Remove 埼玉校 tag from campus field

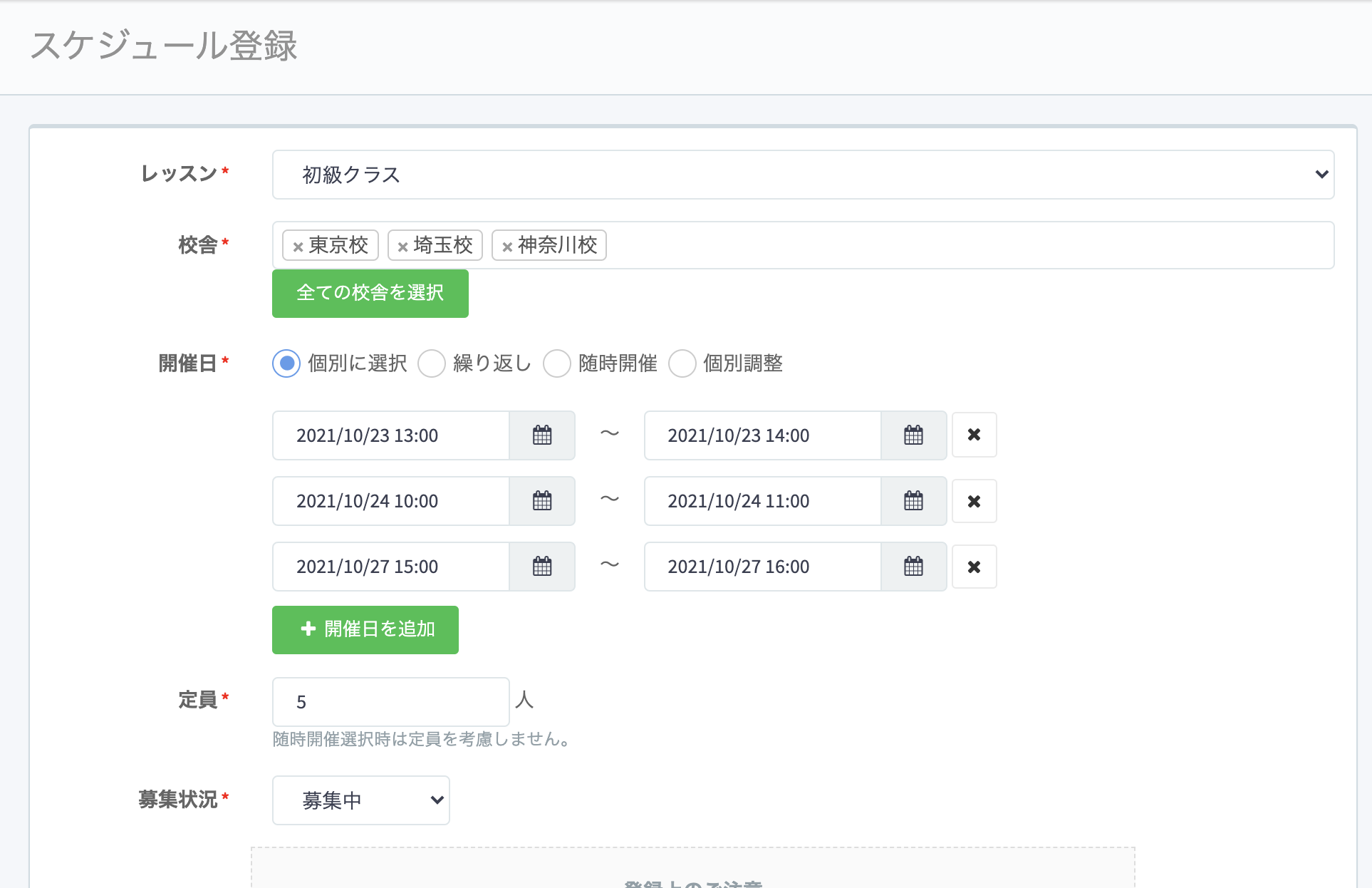402,247
